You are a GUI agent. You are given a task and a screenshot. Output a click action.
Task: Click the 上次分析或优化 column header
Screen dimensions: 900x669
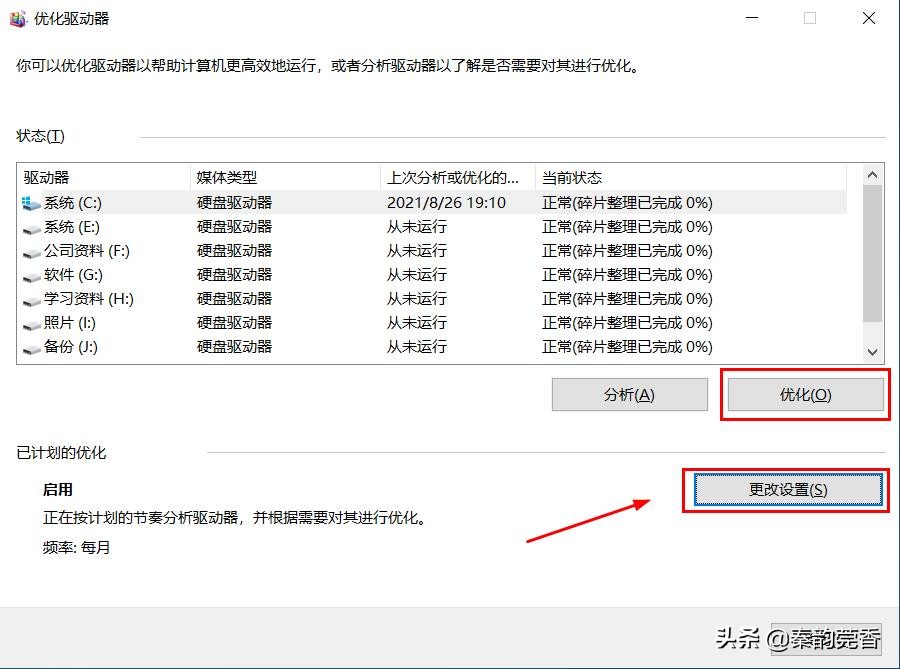click(450, 176)
